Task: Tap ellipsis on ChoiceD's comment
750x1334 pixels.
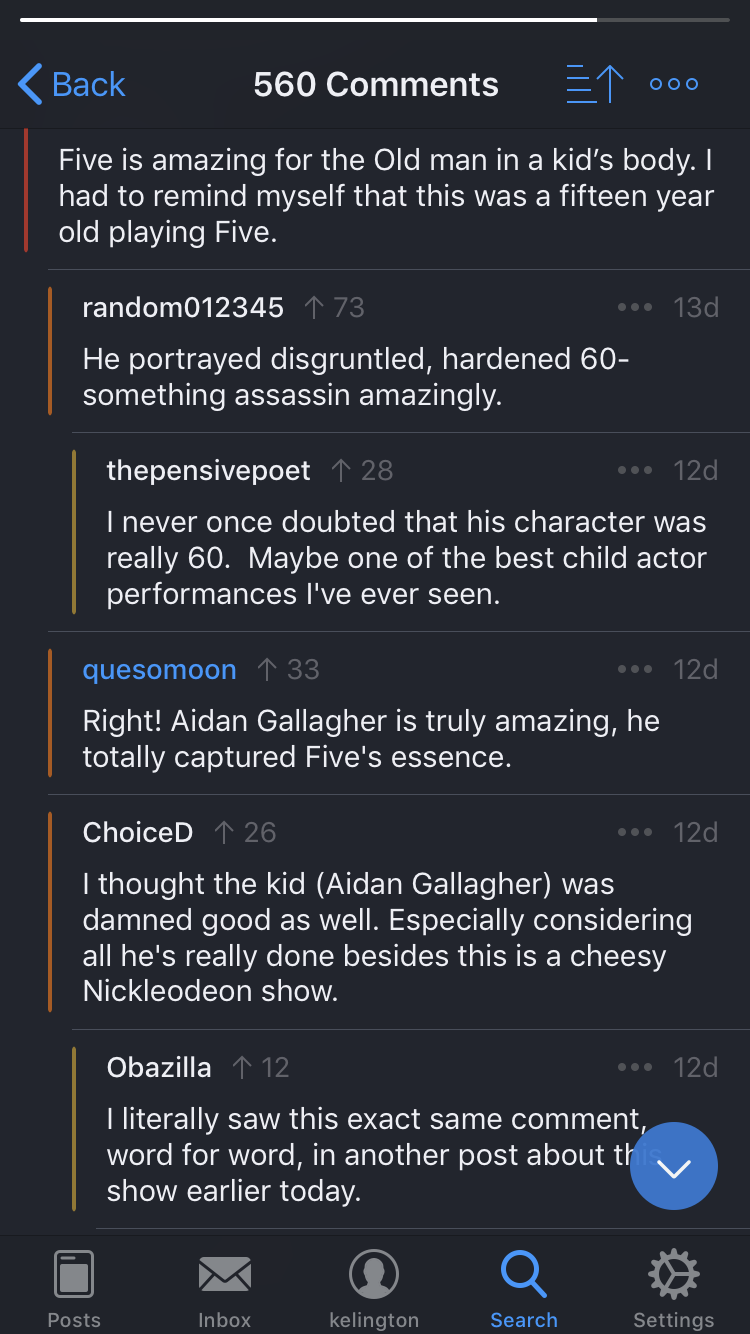Action: tap(635, 832)
